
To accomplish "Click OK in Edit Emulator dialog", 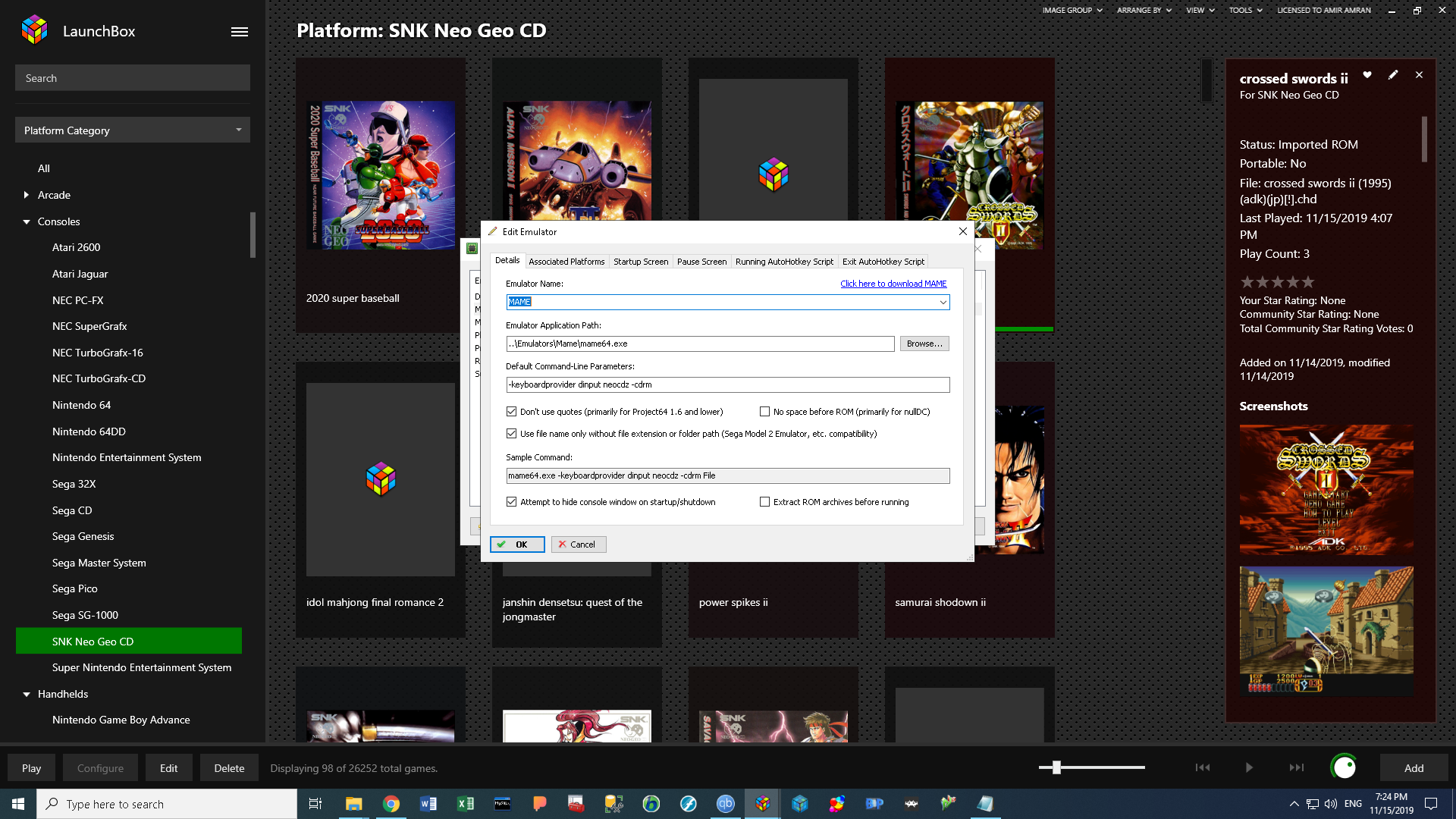I will pos(517,544).
